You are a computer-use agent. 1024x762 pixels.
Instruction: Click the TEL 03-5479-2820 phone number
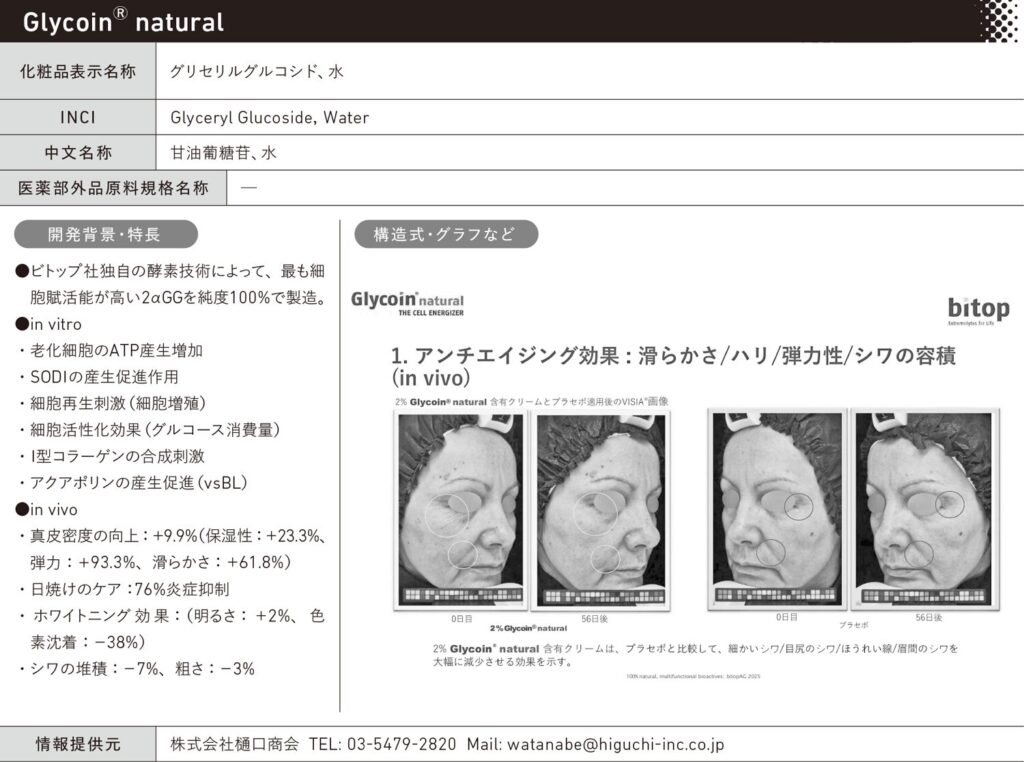pyautogui.click(x=382, y=744)
